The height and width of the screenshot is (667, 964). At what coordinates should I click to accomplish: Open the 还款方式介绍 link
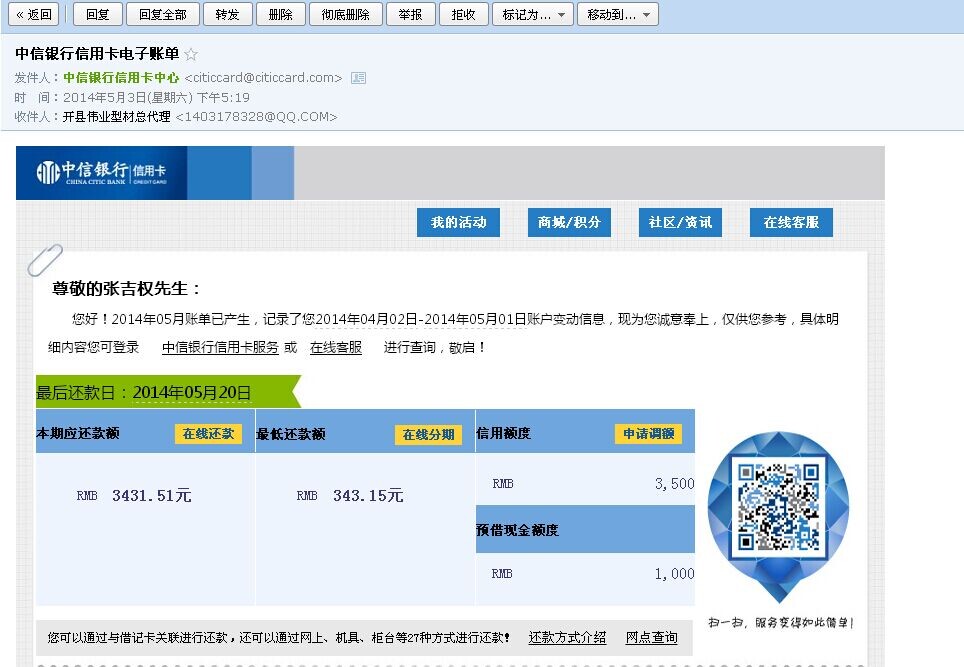(x=567, y=638)
